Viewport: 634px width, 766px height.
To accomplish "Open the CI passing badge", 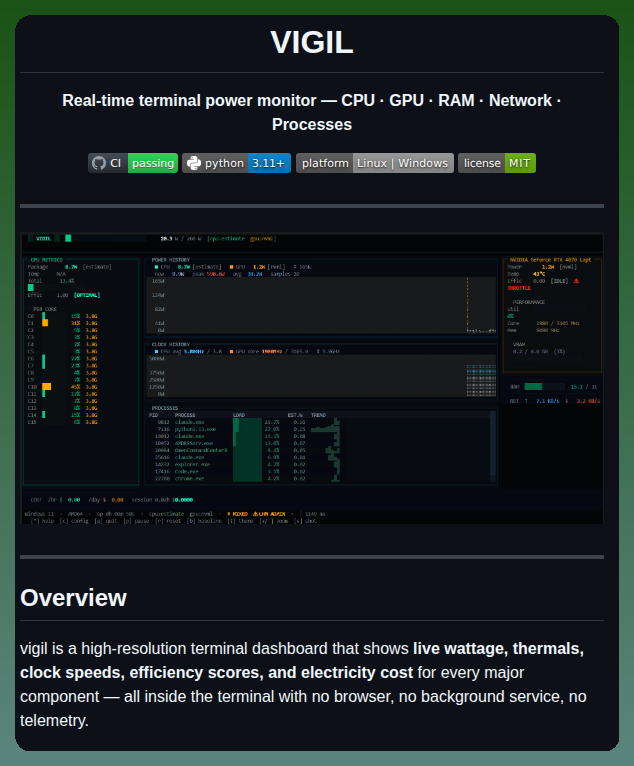I will [133, 163].
